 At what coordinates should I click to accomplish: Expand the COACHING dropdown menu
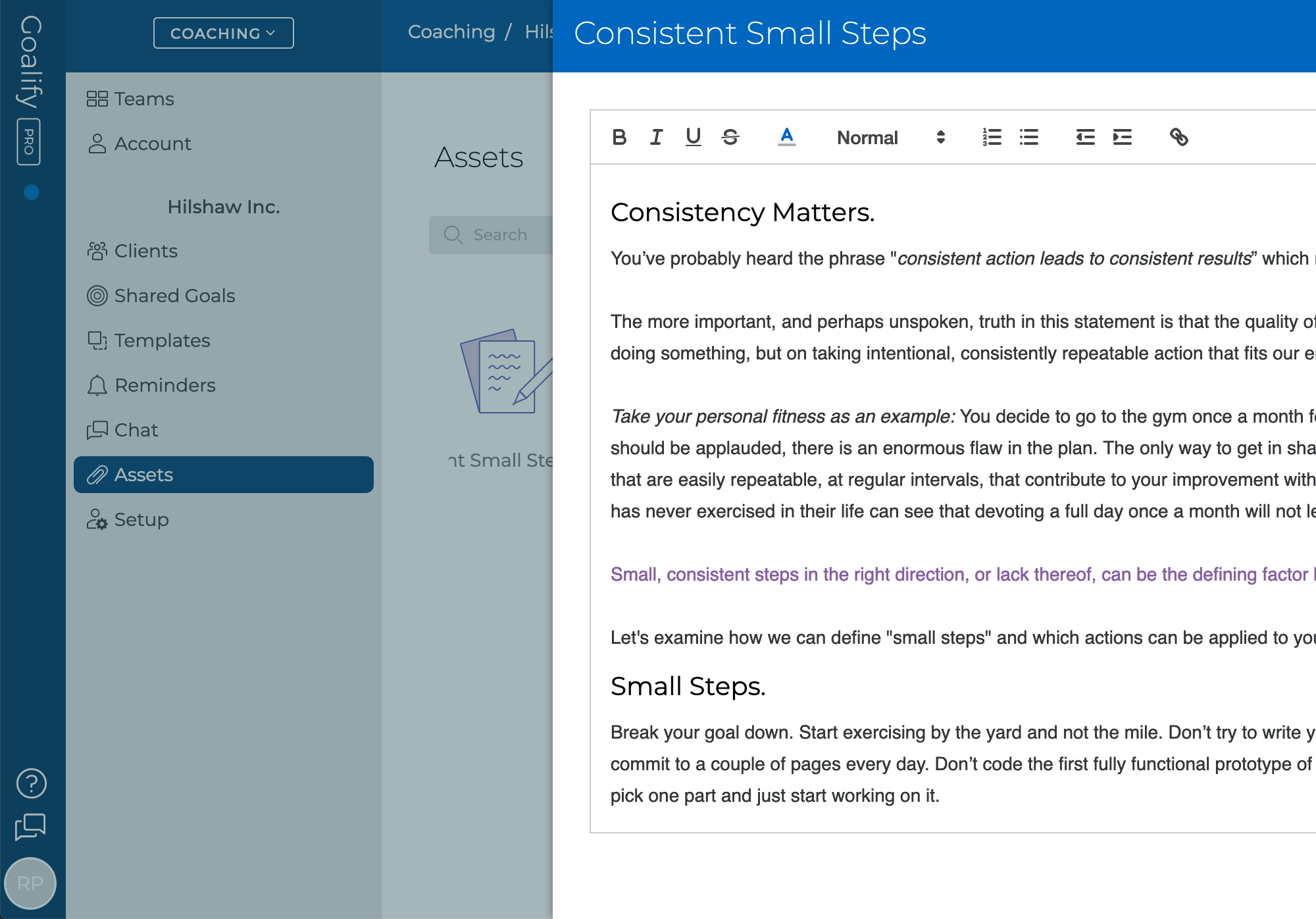[223, 33]
